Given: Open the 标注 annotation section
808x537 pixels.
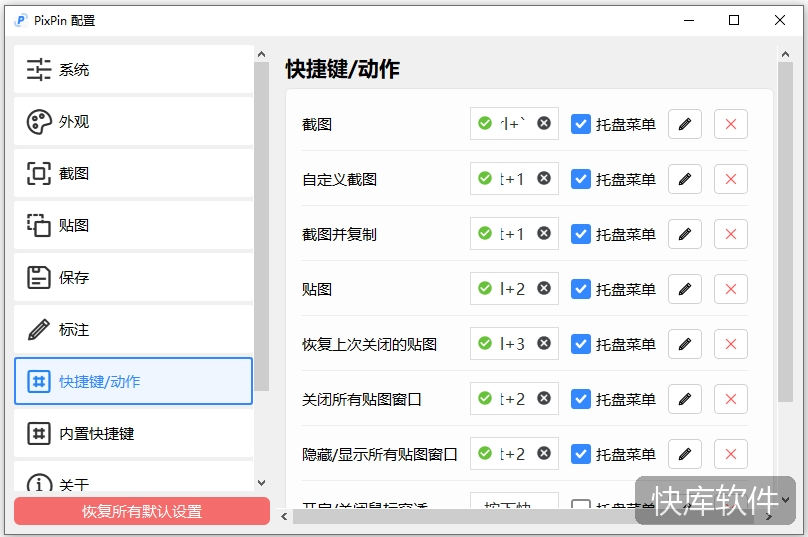Looking at the screenshot, I should 133,329.
